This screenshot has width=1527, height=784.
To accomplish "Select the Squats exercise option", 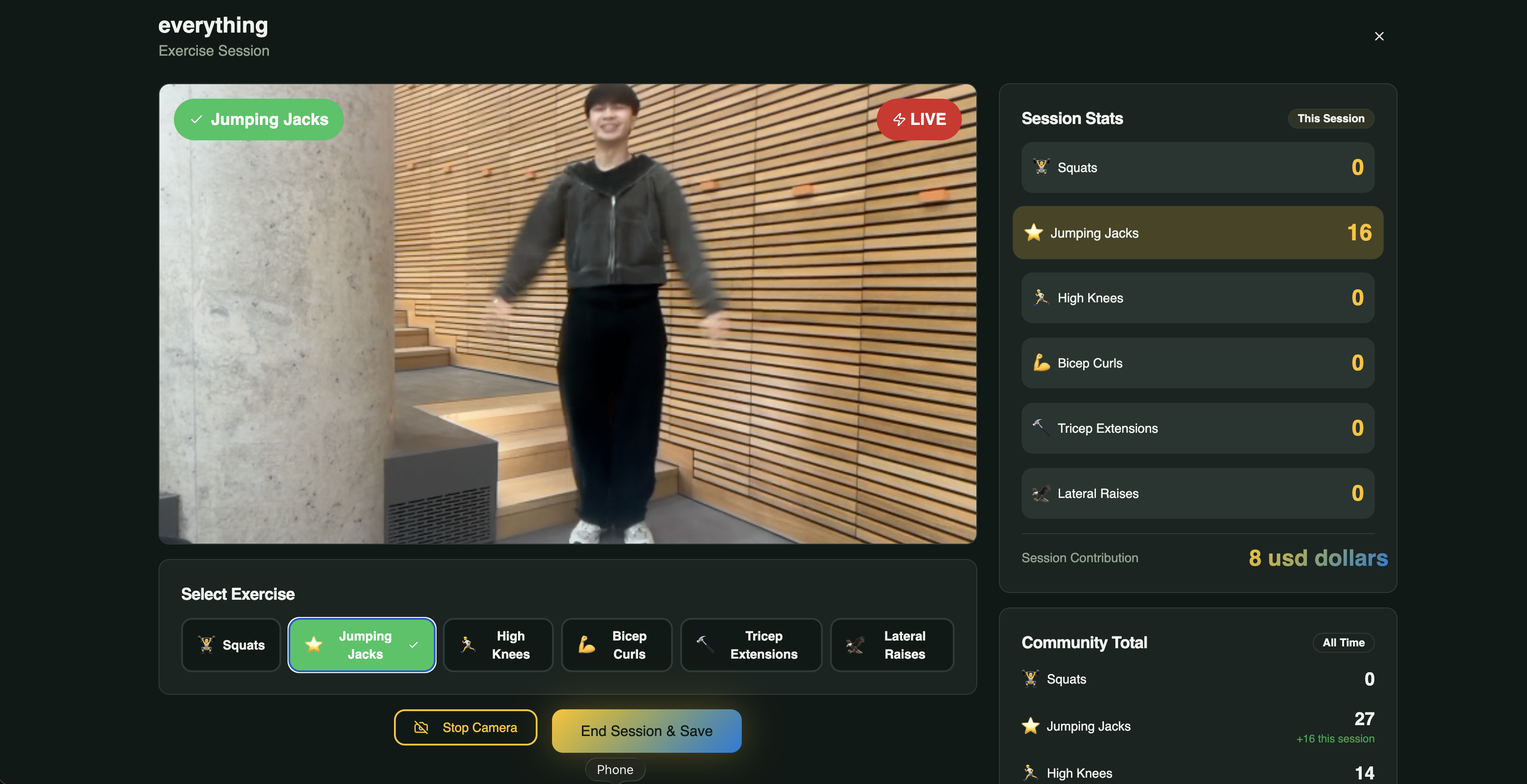I will pos(230,644).
